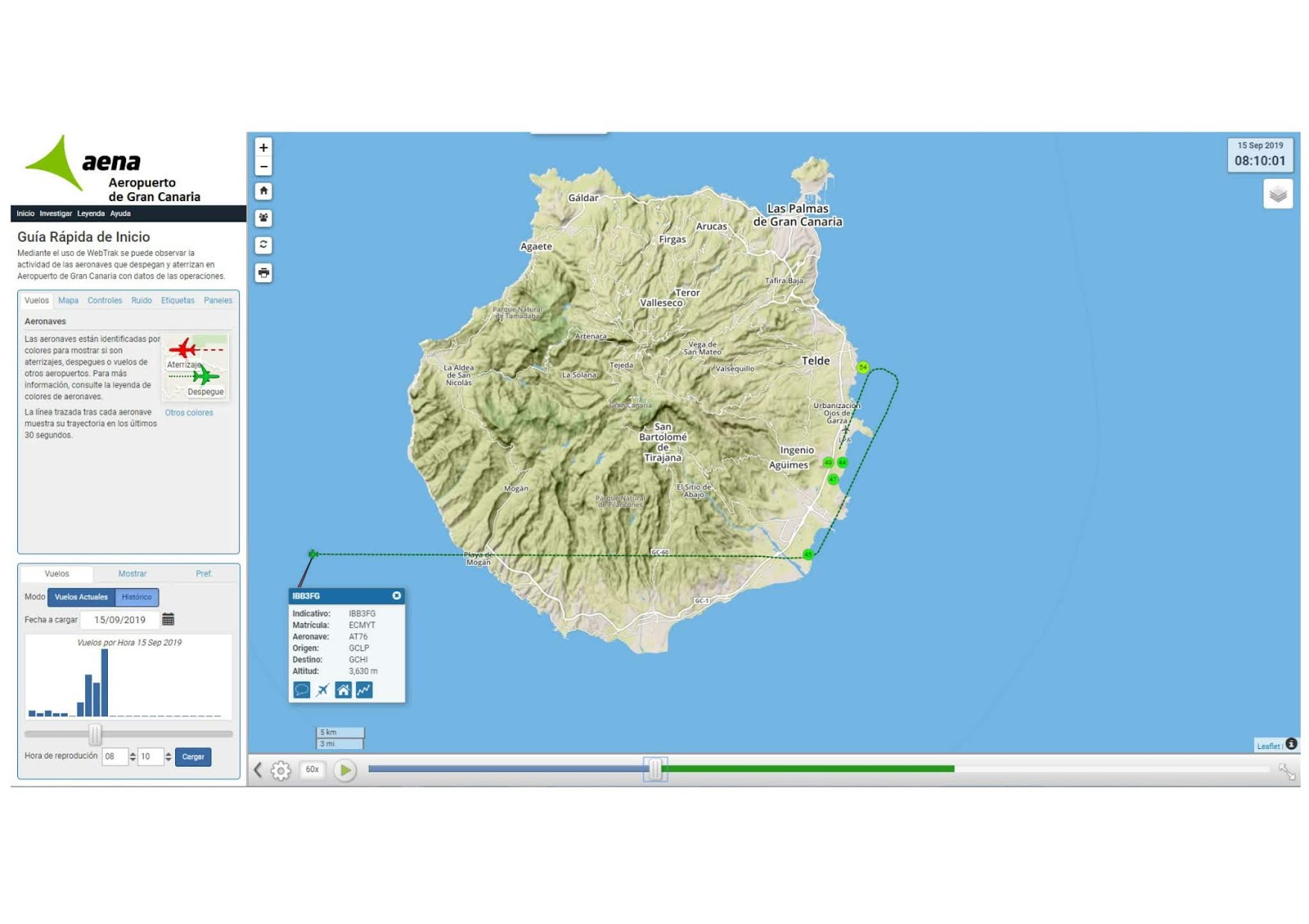Open the Investigar menu
Image resolution: width=1309 pixels, height=924 pixels.
56,213
